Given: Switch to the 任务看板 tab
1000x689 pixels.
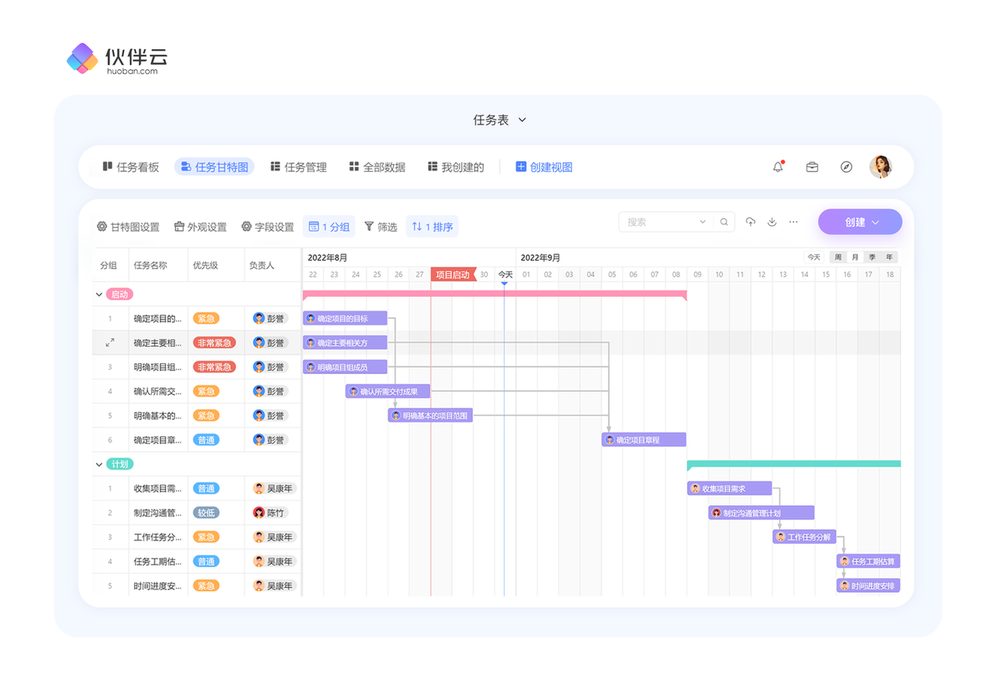Looking at the screenshot, I should pyautogui.click(x=131, y=167).
